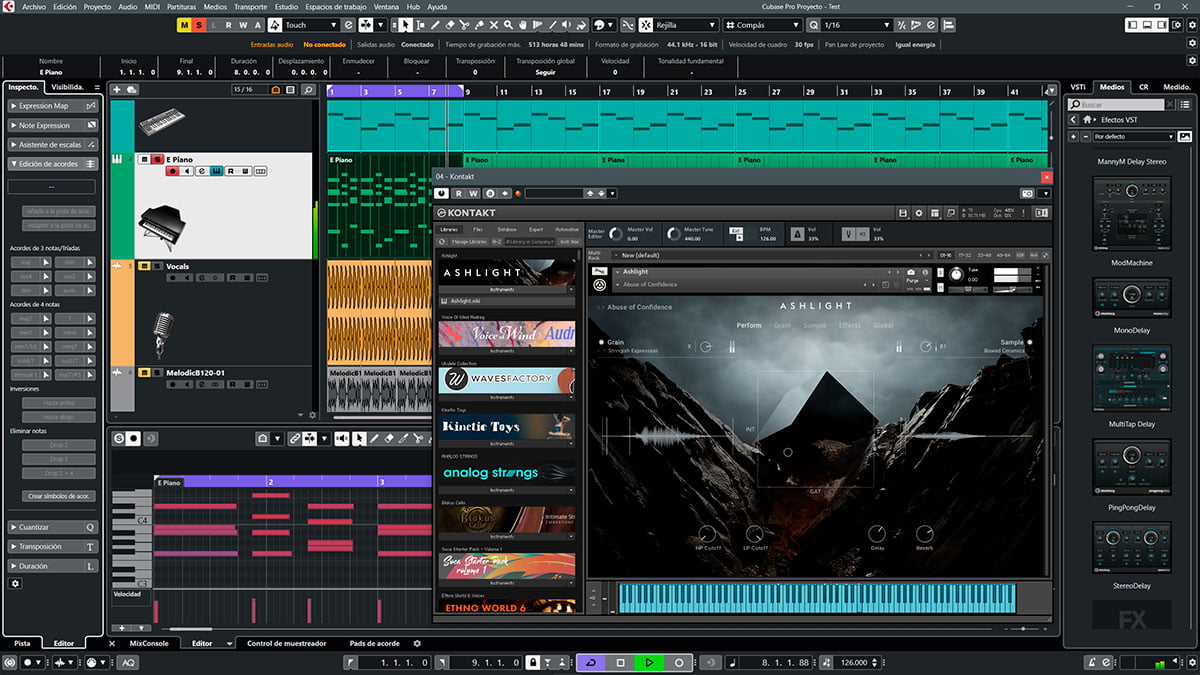Image resolution: width=1200 pixels, height=675 pixels.
Task: Click the AQ auto quantize button
Action: [x=129, y=662]
